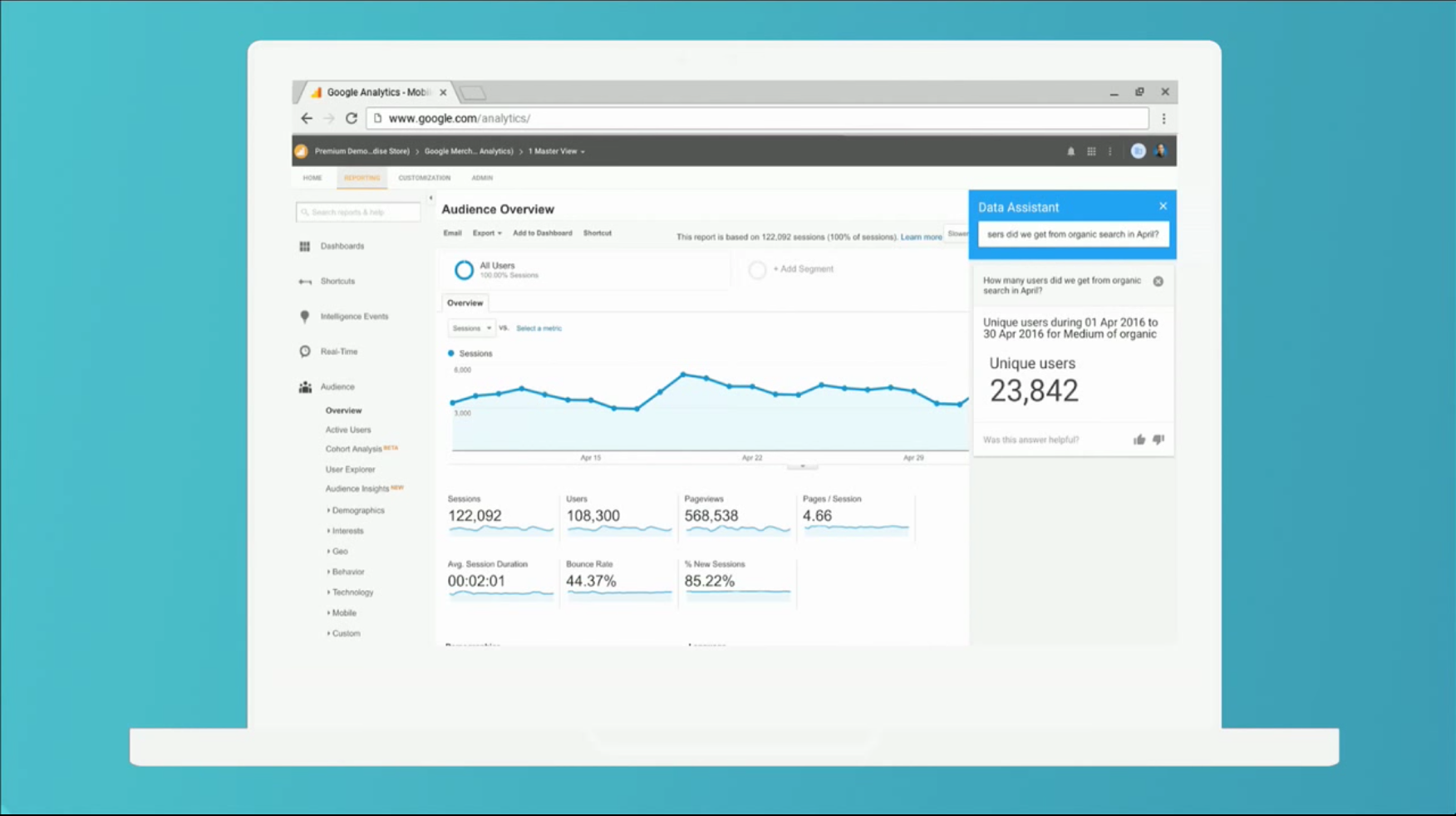This screenshot has height=816, width=1456.
Task: Click the Sessions 122,092 metric sparkline
Action: pos(500,529)
